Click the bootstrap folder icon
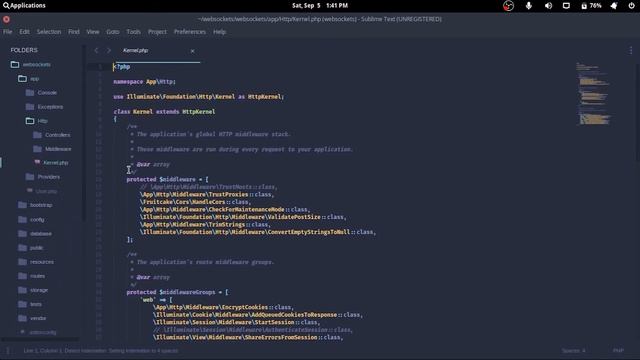Screen dimensions: 640x360 (x=22, y=205)
